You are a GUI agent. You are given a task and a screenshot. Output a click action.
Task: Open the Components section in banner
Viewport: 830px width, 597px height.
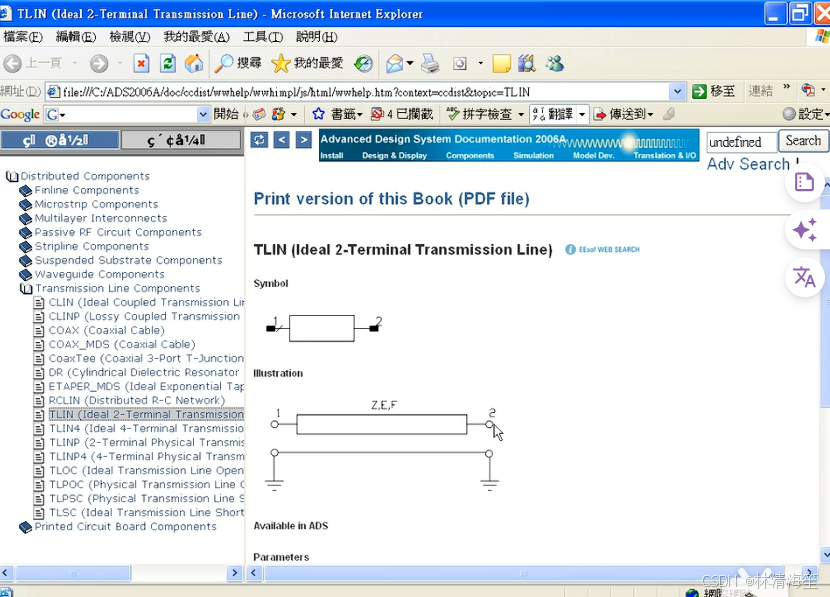(470, 156)
